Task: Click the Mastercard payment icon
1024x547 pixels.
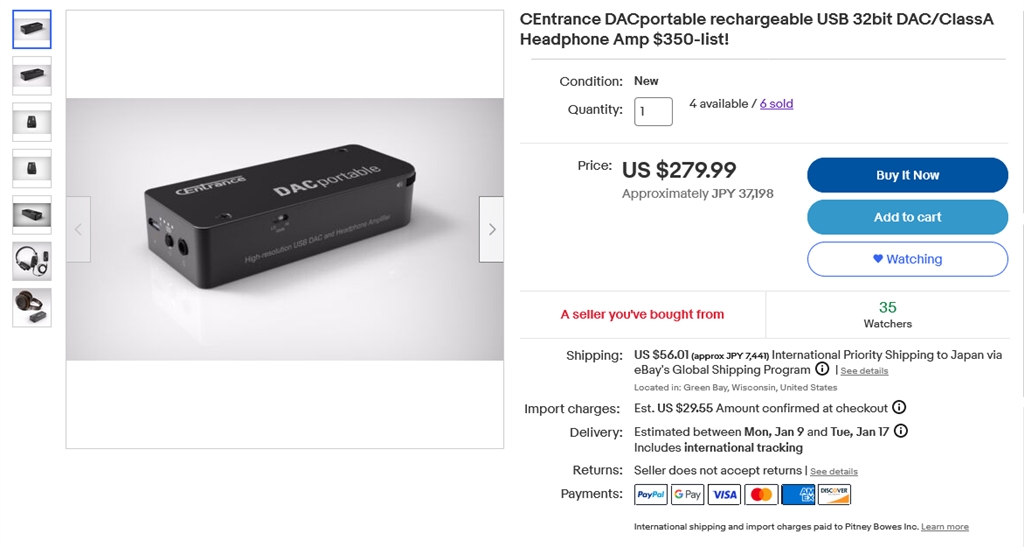Action: pos(761,494)
